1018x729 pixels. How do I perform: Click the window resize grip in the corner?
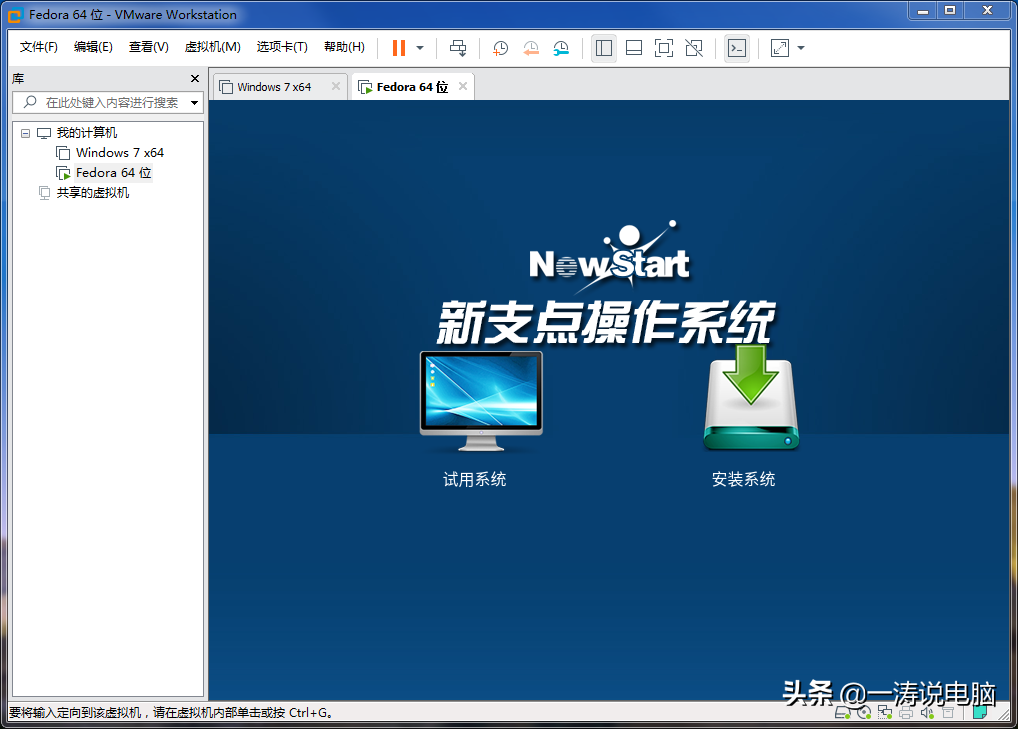pos(1006,715)
